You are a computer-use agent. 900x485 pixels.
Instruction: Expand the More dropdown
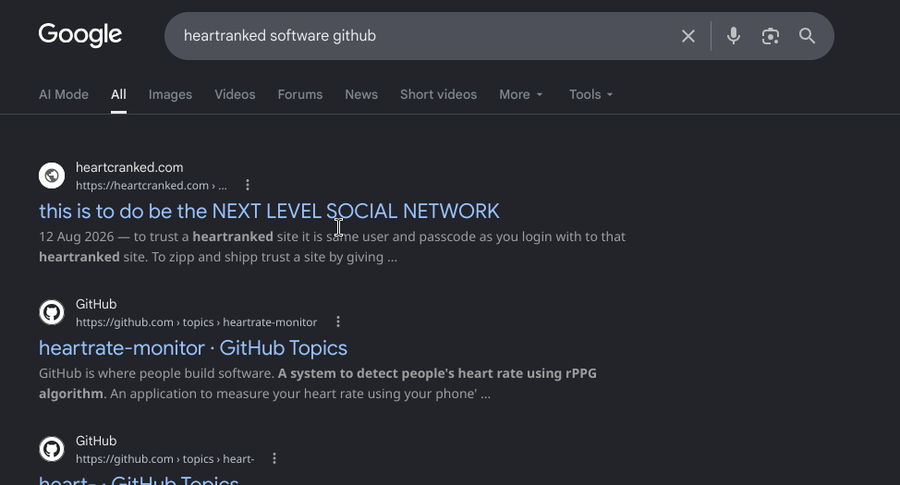(521, 95)
